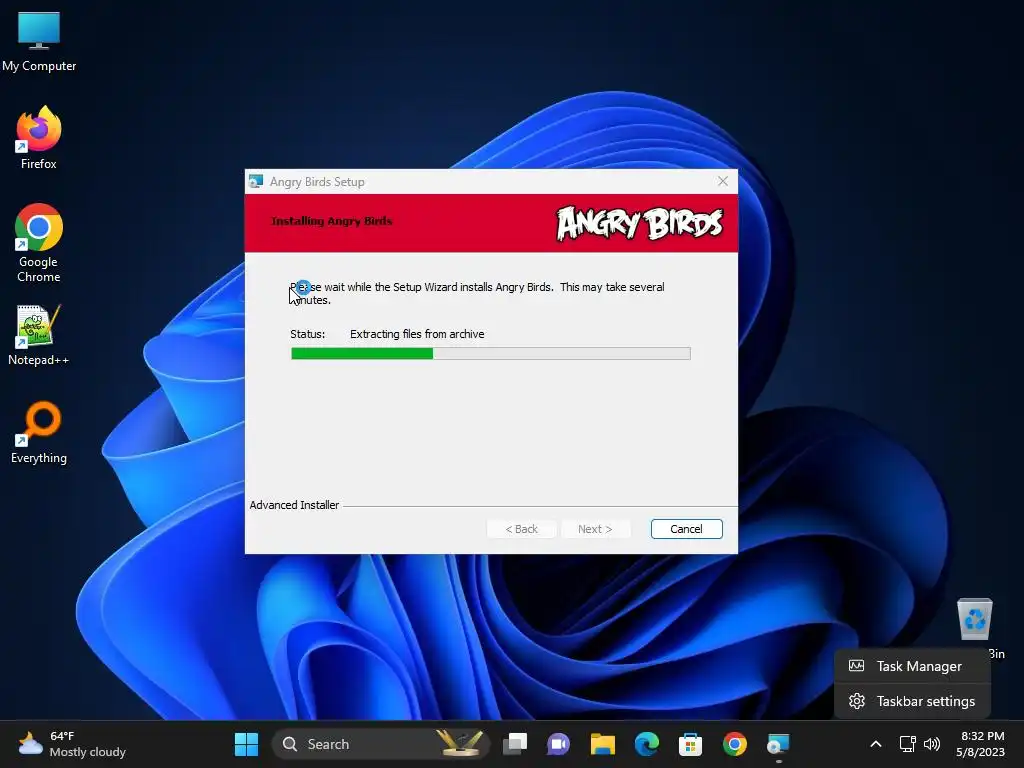Click the 'Extracting files from archive' status text

(x=417, y=334)
